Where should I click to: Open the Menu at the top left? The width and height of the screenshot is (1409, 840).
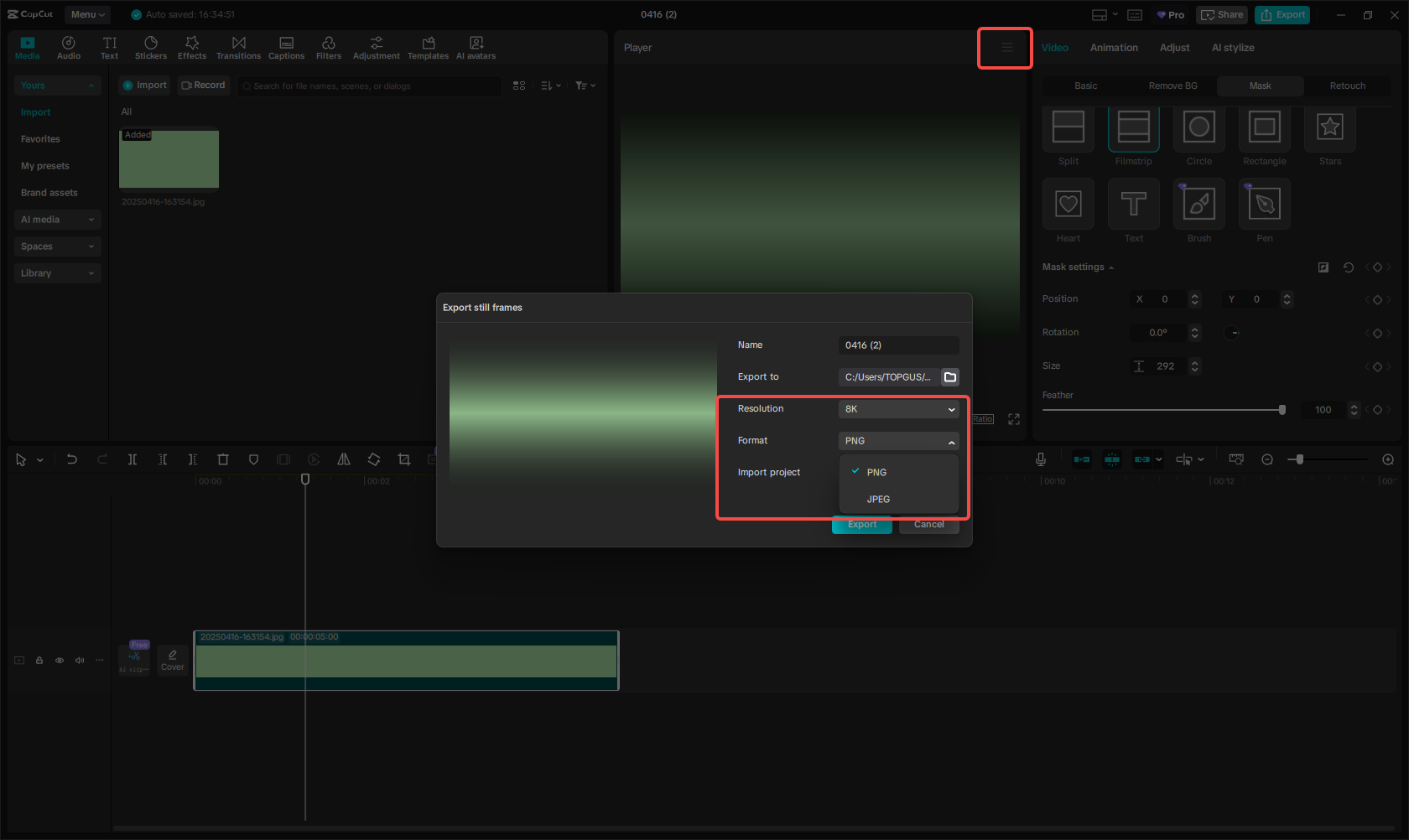tap(86, 14)
